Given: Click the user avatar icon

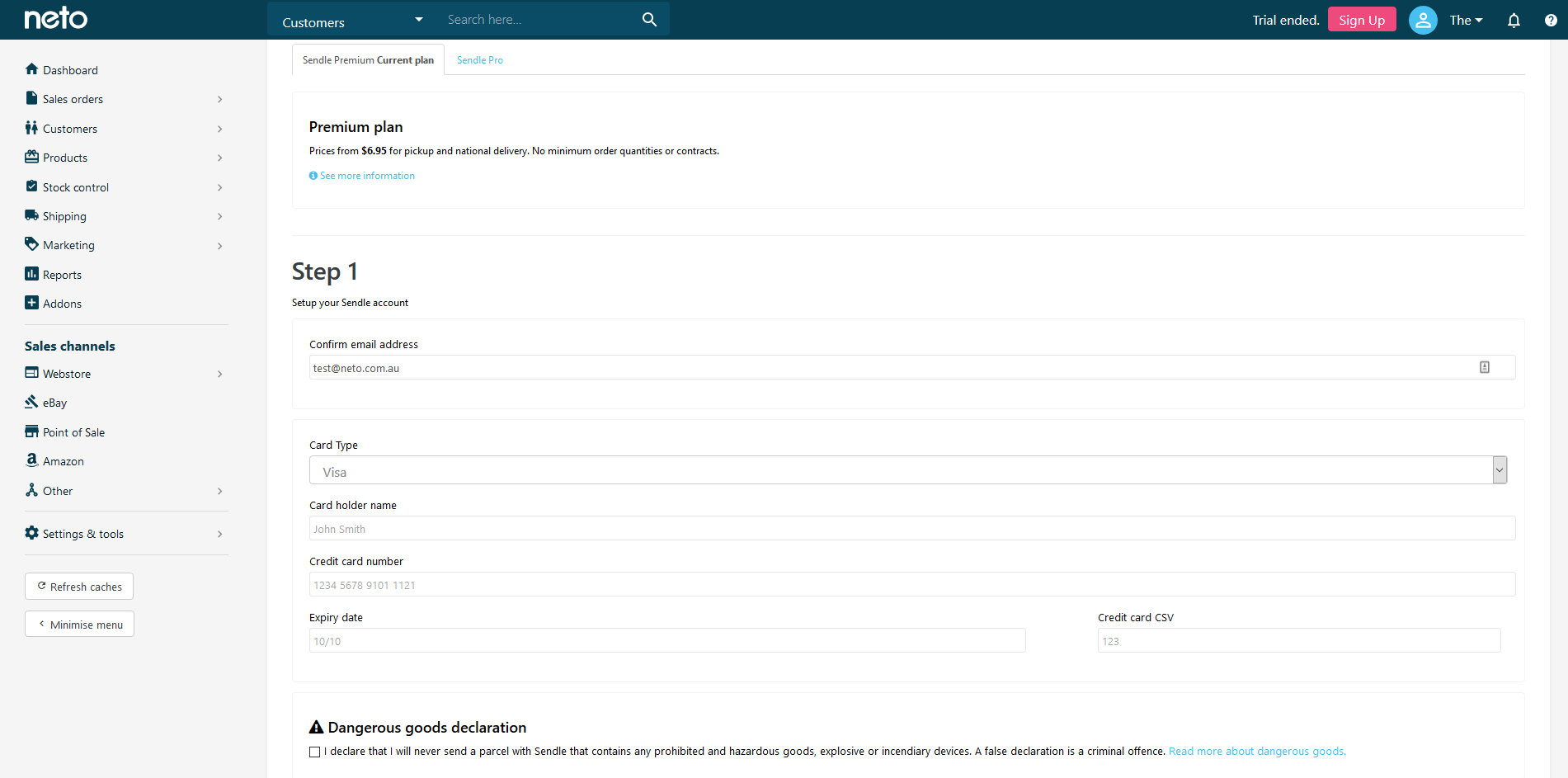Looking at the screenshot, I should 1423,20.
